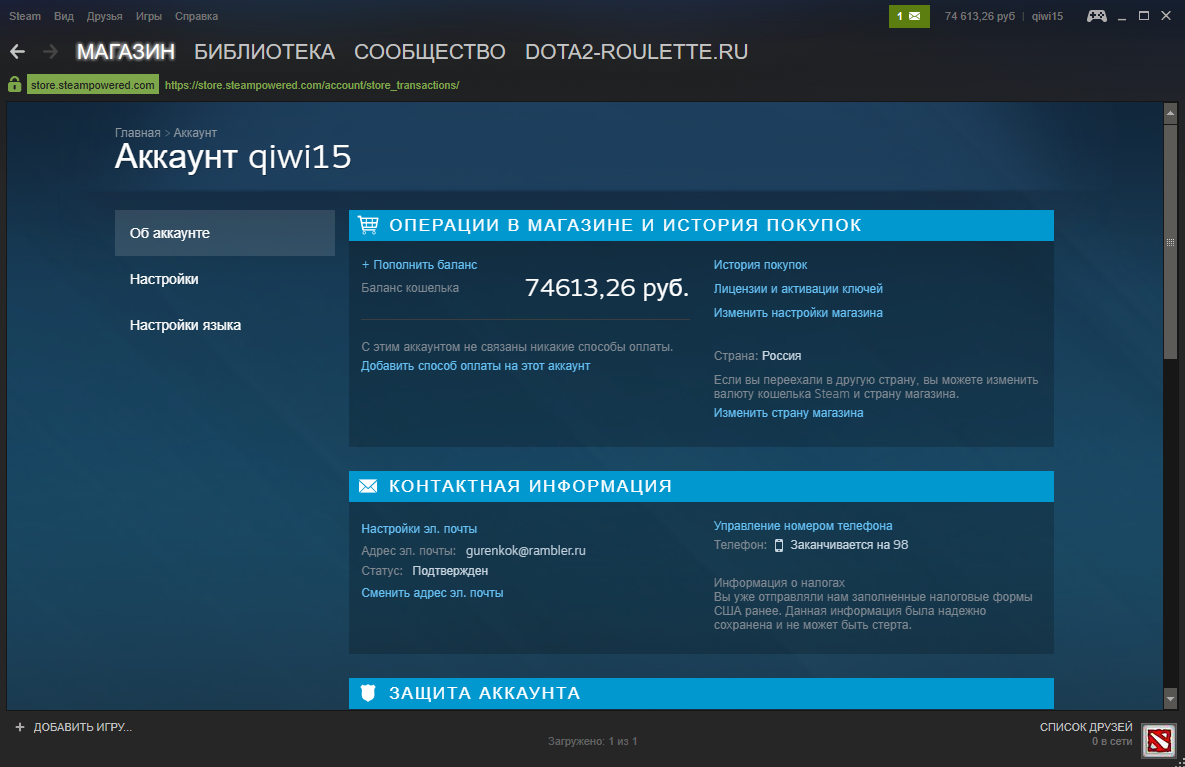Open qiwi15 account name dropdown at top

coord(1047,16)
